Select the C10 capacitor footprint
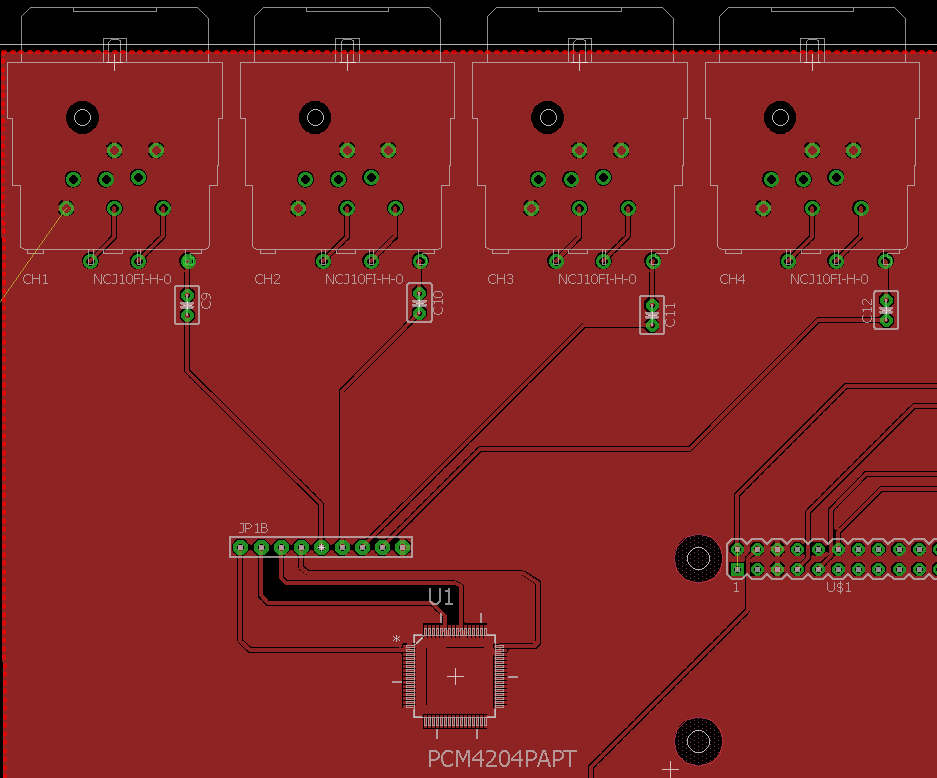Image resolution: width=937 pixels, height=778 pixels. [420, 303]
